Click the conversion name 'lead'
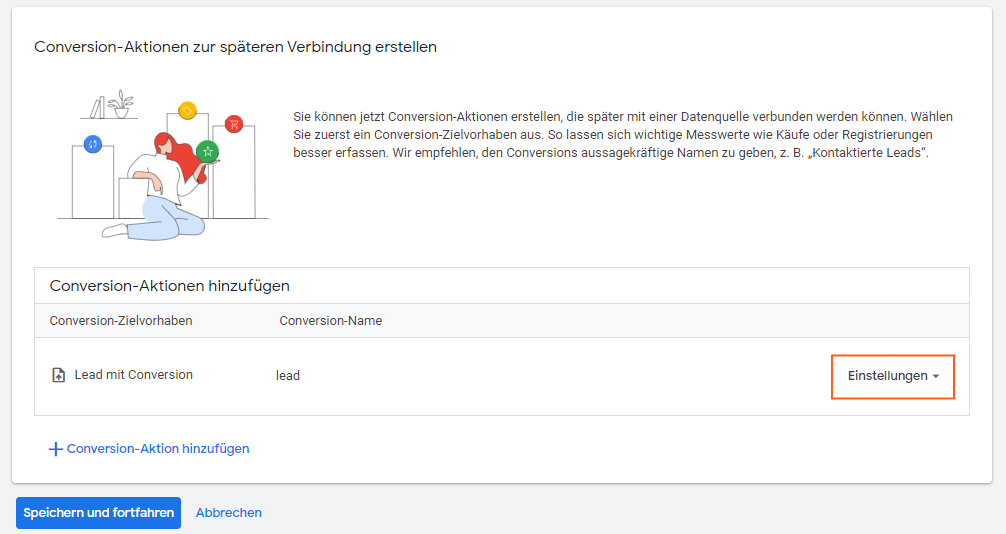Viewport: 1006px width, 534px height. 287,375
